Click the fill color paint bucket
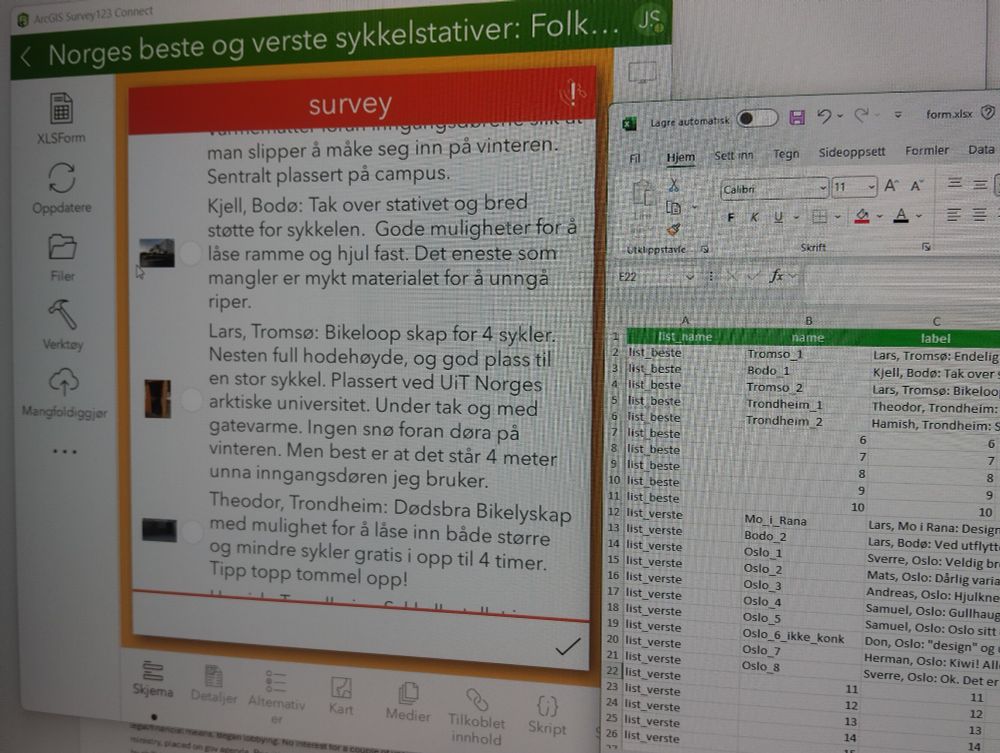Viewport: 1000px width, 753px height. click(x=863, y=216)
